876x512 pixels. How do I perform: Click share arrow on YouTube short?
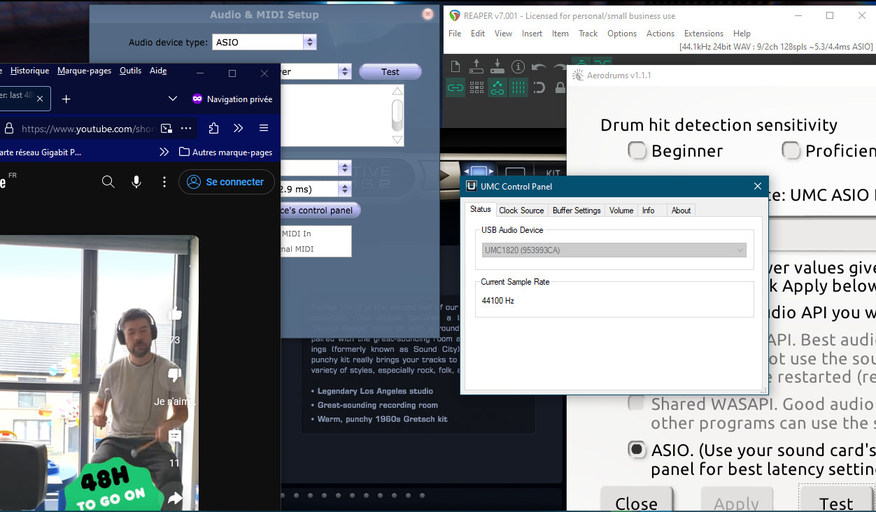click(x=175, y=497)
